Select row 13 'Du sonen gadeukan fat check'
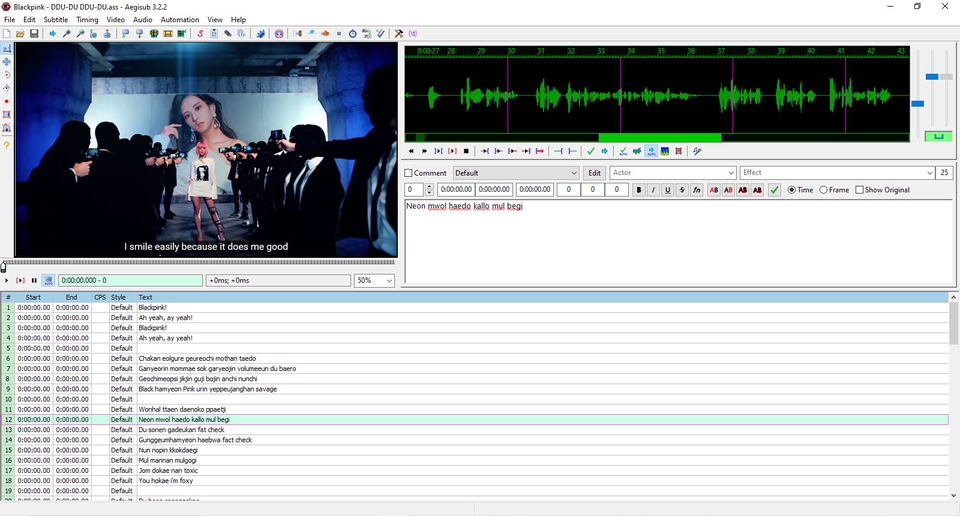This screenshot has height=516, width=960. click(x=474, y=430)
